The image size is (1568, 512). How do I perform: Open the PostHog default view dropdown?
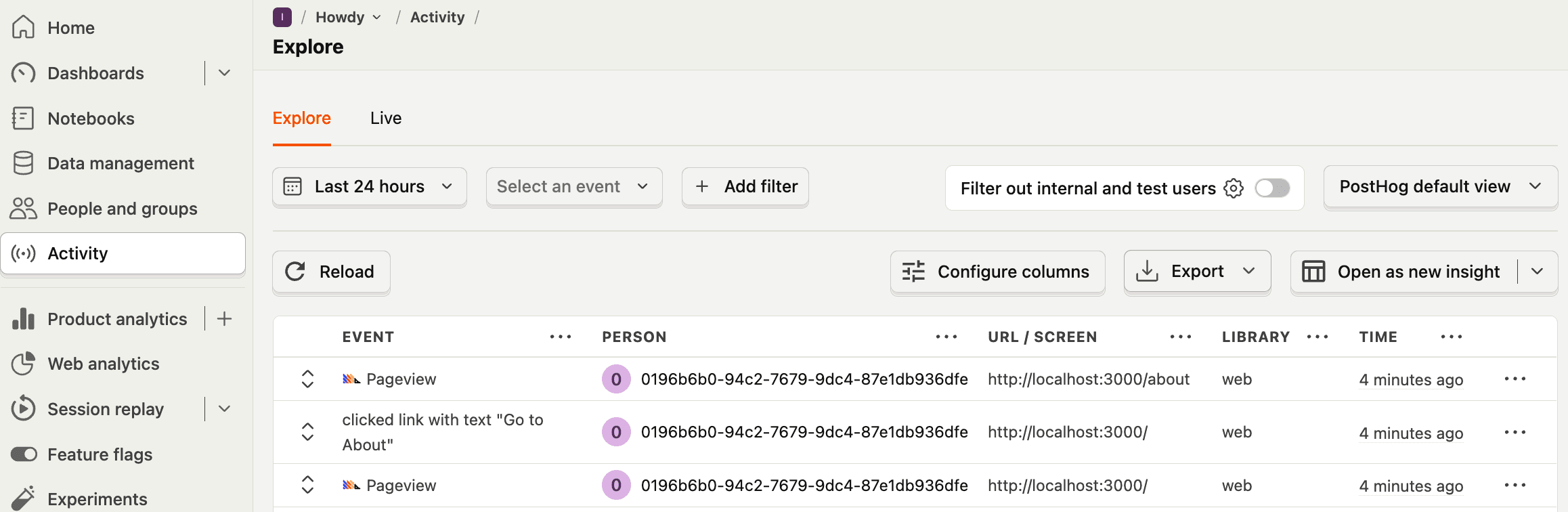tap(1440, 187)
